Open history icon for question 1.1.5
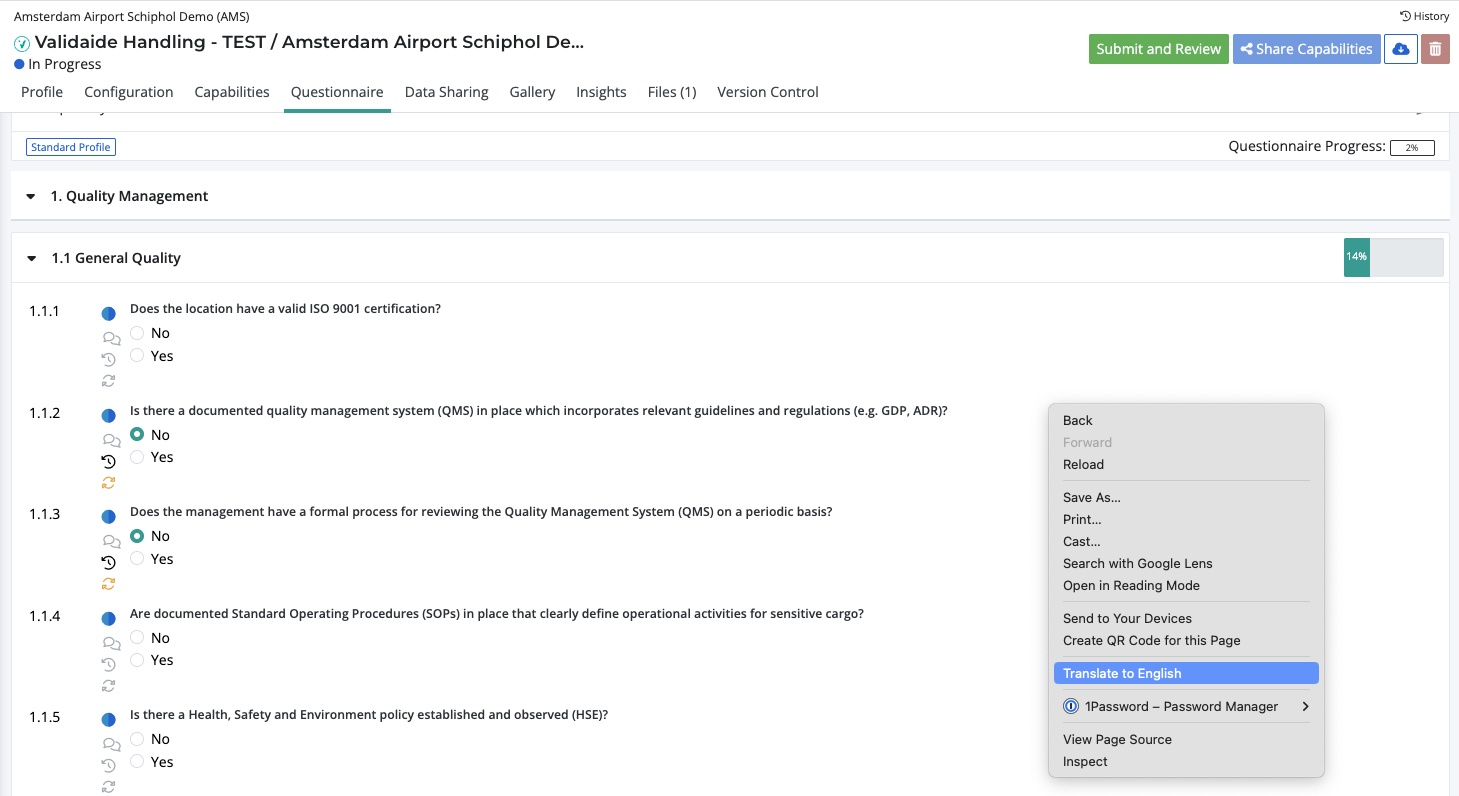 [109, 766]
